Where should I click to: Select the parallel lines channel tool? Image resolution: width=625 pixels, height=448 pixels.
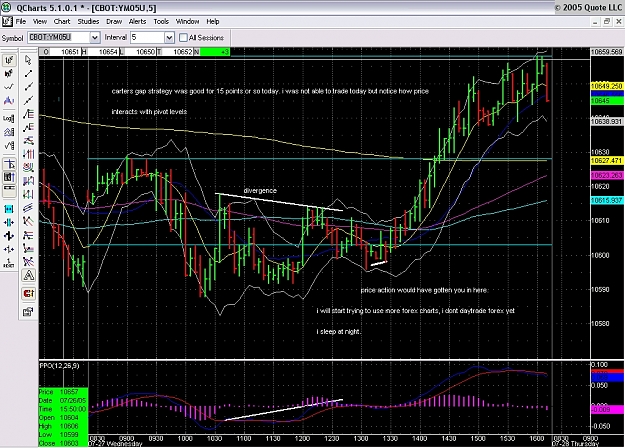coord(28,208)
